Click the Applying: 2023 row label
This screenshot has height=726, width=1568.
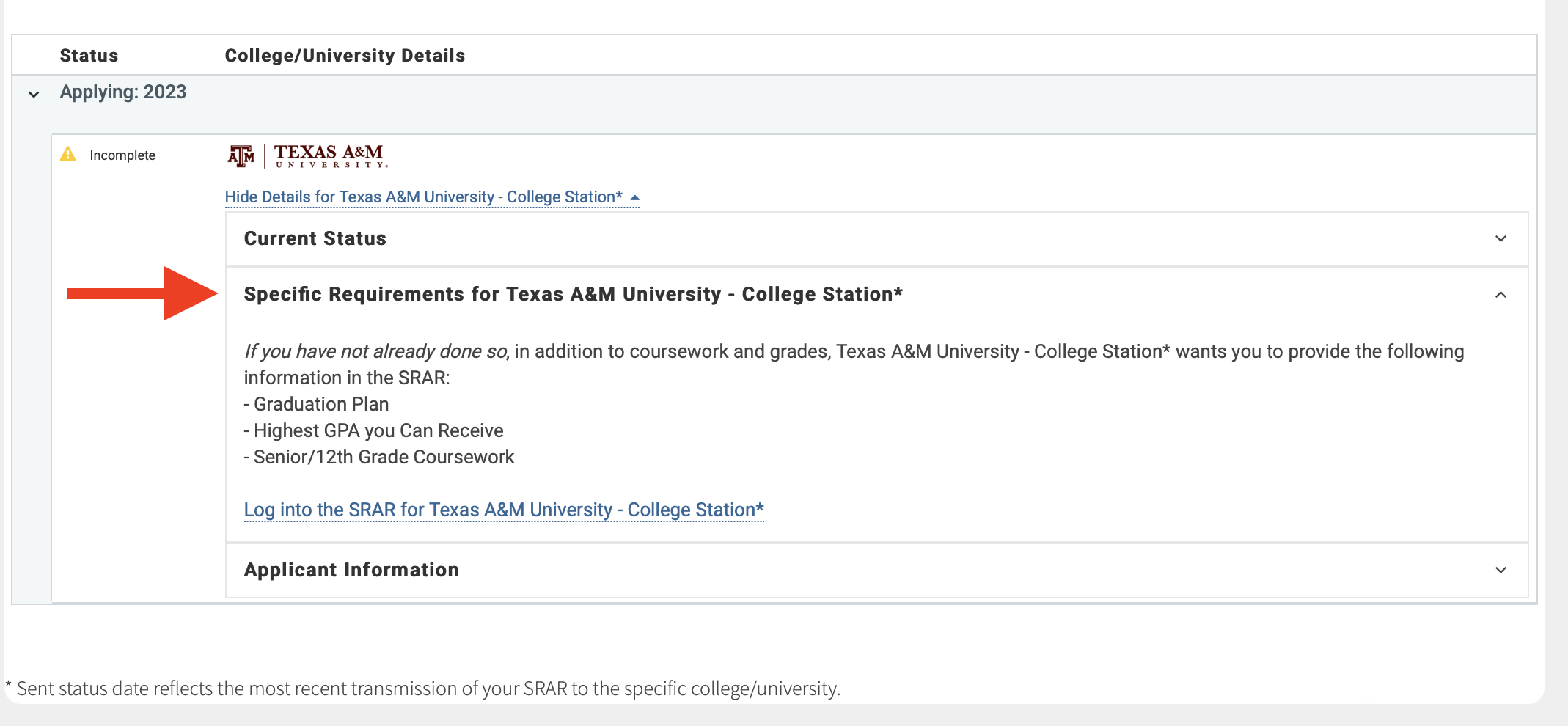click(123, 92)
